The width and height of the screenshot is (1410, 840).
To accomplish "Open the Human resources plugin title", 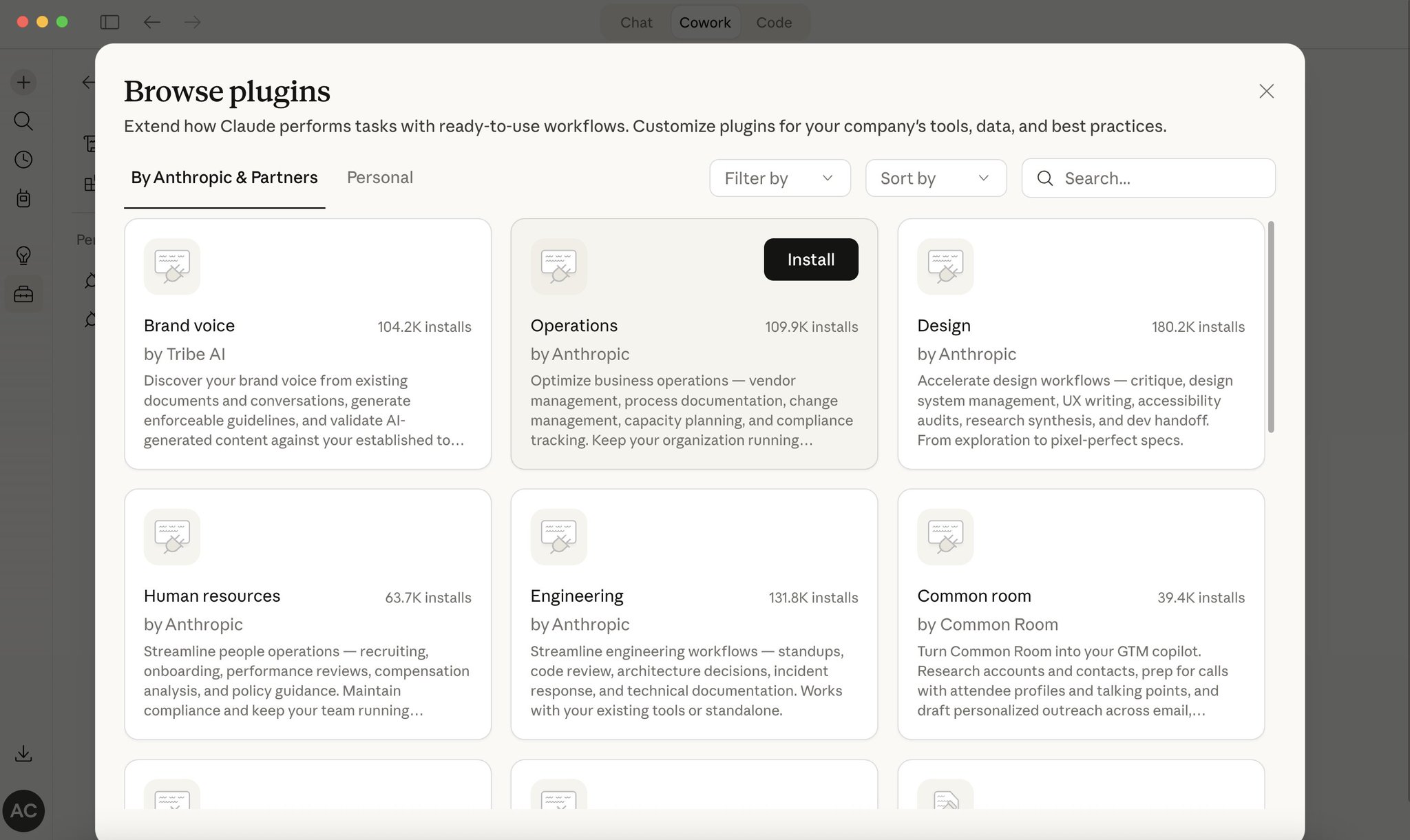I will click(x=212, y=596).
